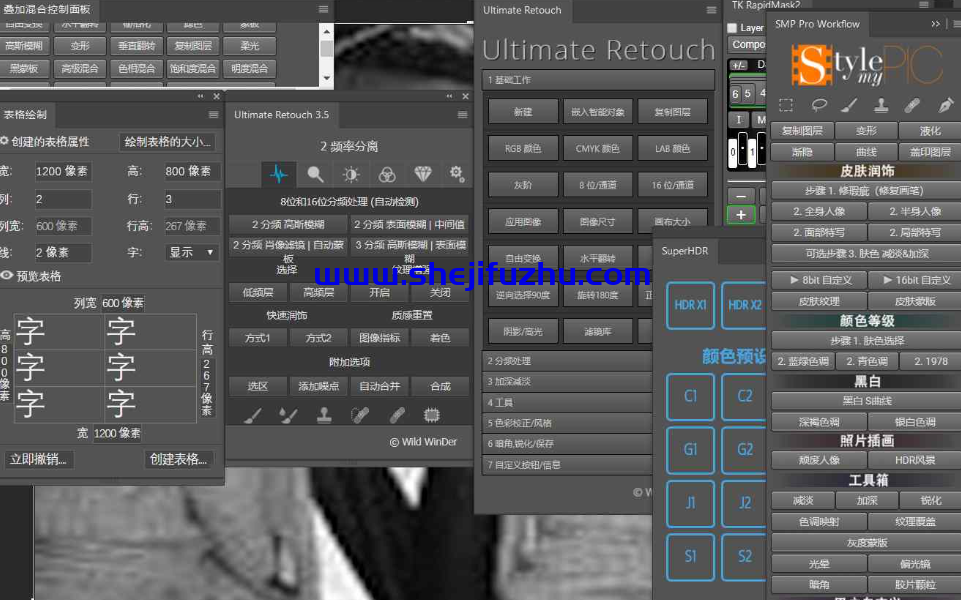This screenshot has width=961, height=600.
Task: Open the Ultimate Retouch 3.5 panel menu icon
Action: click(462, 115)
